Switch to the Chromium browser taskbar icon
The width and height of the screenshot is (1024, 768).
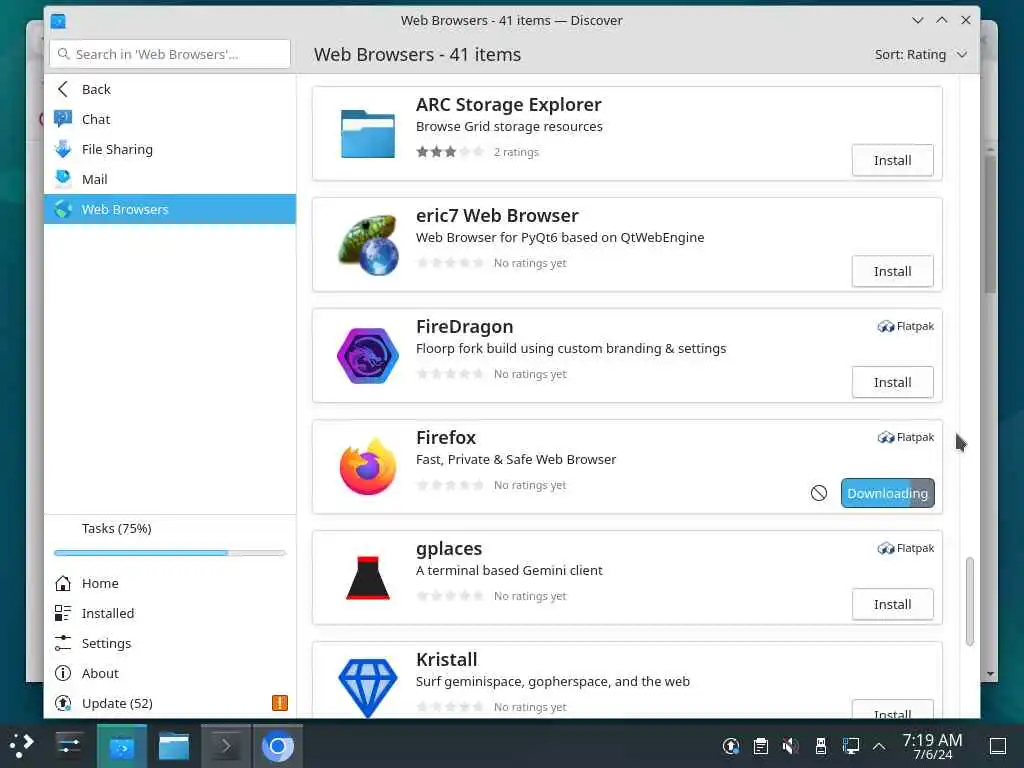point(278,746)
